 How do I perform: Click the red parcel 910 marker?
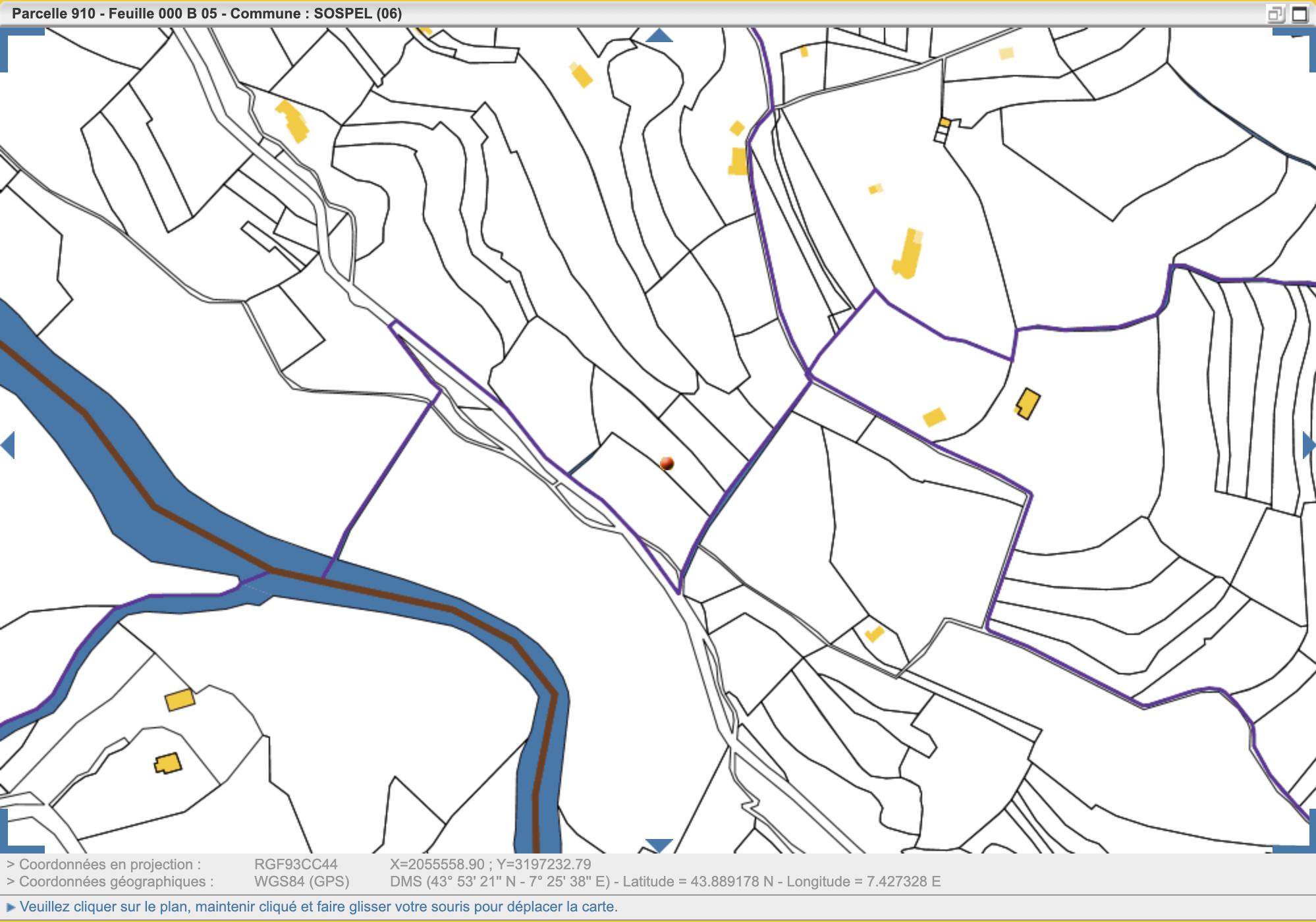tap(667, 464)
